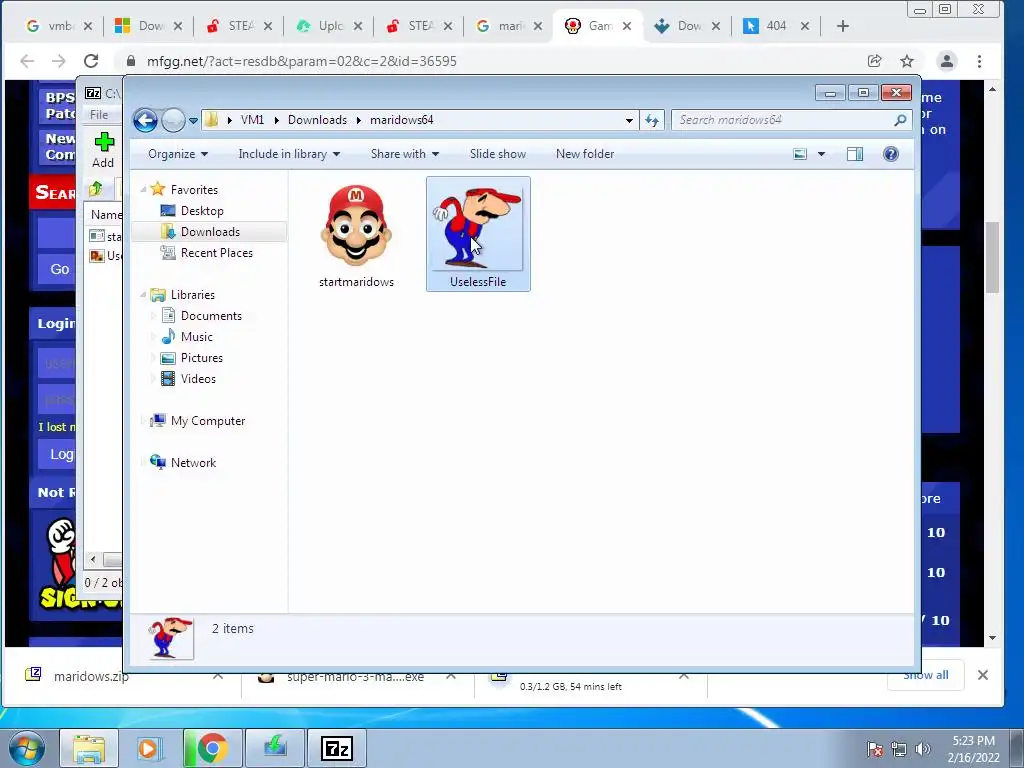Switch to the Uplc Chrome tab
The width and height of the screenshot is (1024, 768).
pyautogui.click(x=328, y=26)
